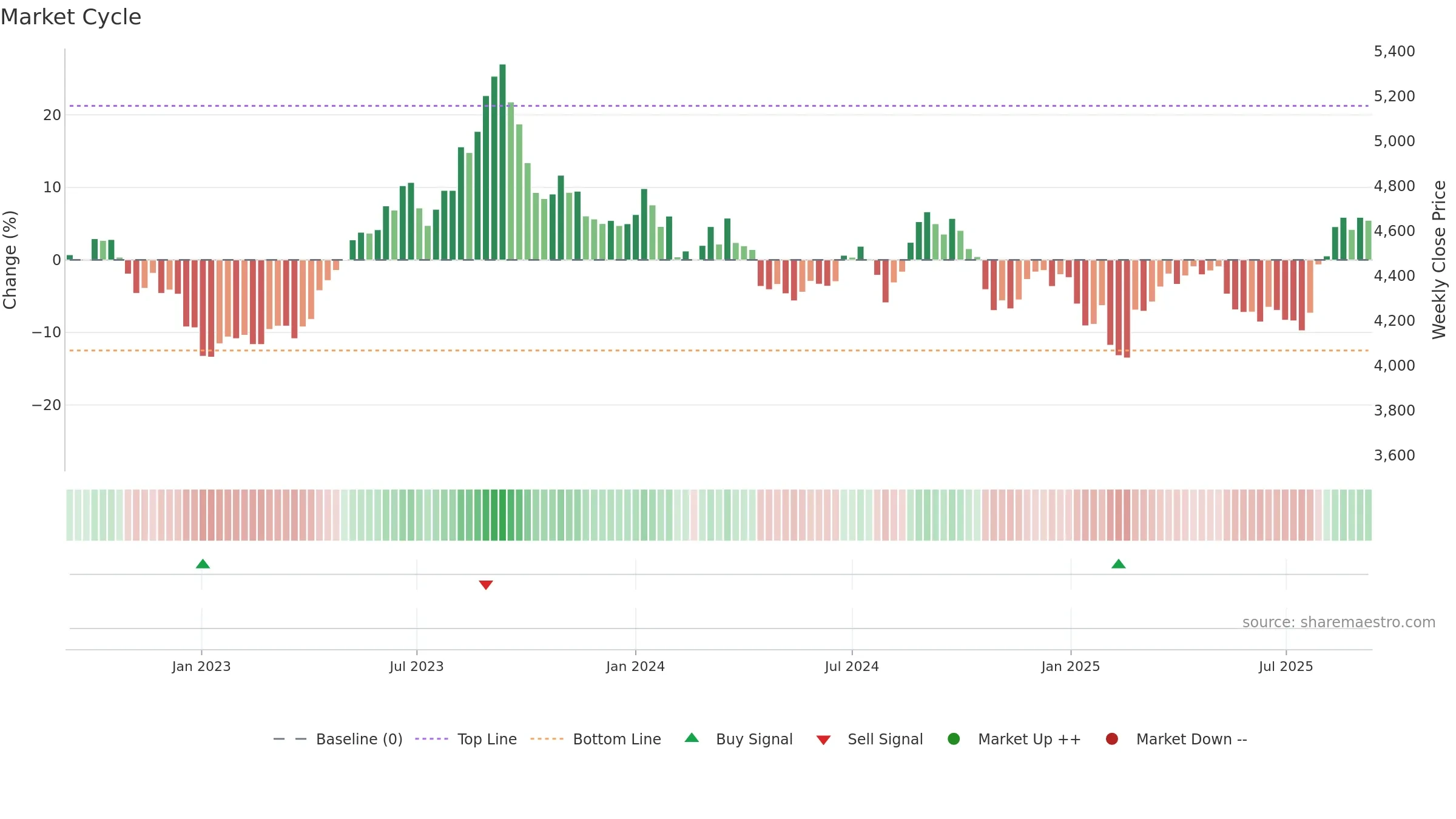Viewport: 1456px width, 819px height.
Task: Click the red Market Down -- circle icon
Action: (x=1112, y=739)
